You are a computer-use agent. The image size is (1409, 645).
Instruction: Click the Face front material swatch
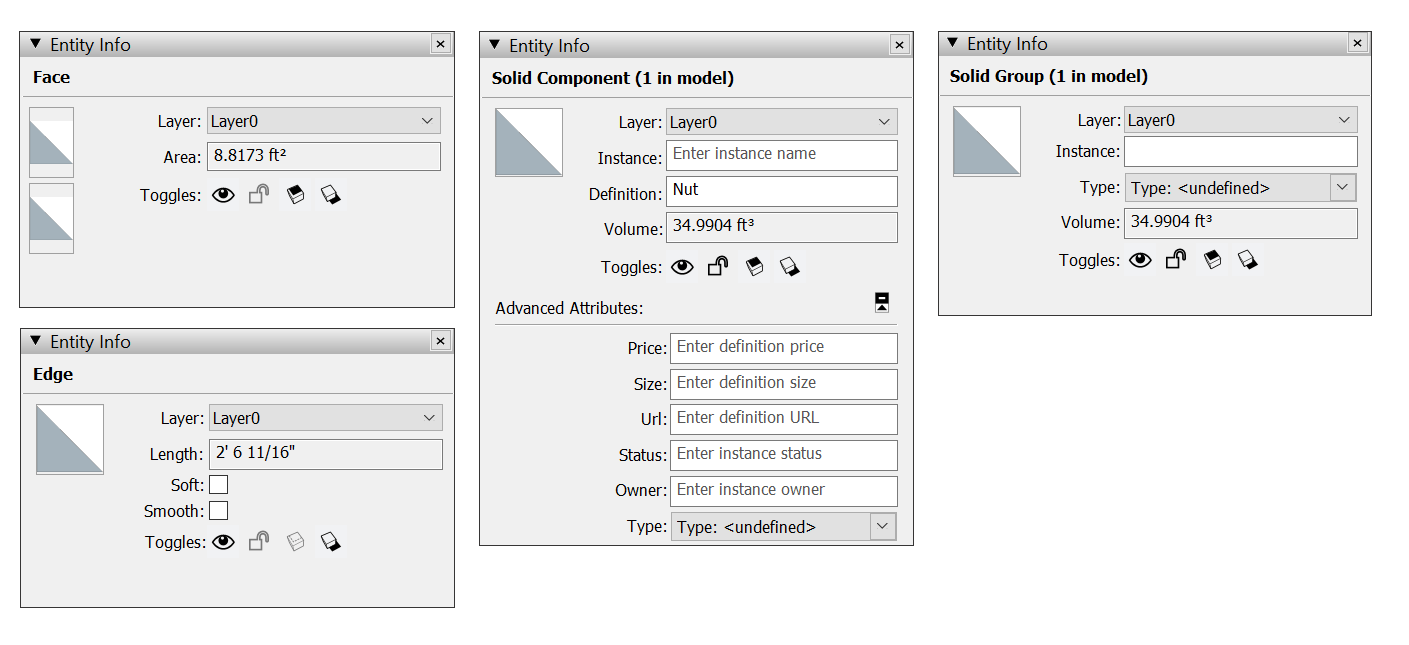(x=51, y=142)
